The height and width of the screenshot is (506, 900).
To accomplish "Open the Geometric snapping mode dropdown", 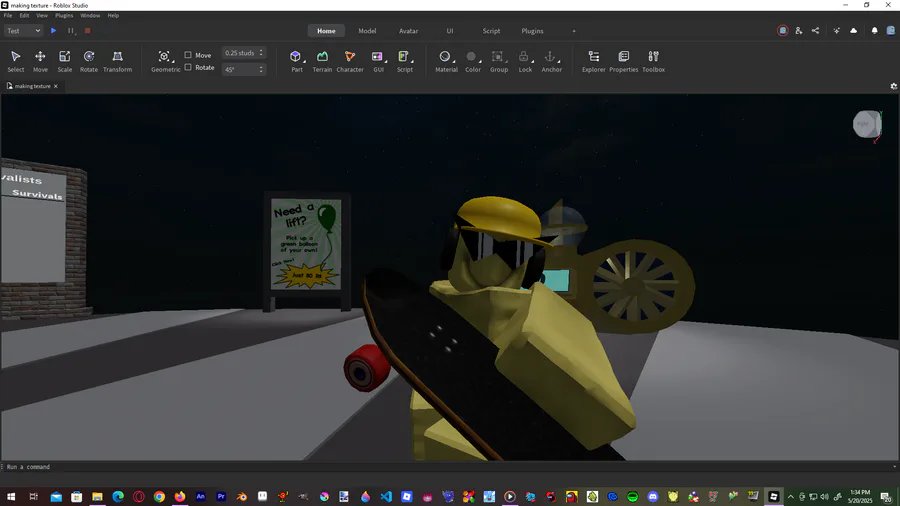I will (x=165, y=61).
